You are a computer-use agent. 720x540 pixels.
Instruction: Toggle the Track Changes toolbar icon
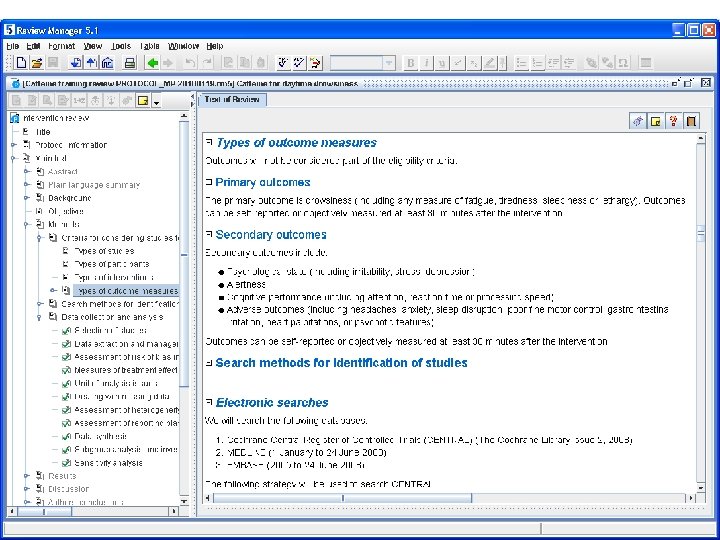click(x=315, y=63)
